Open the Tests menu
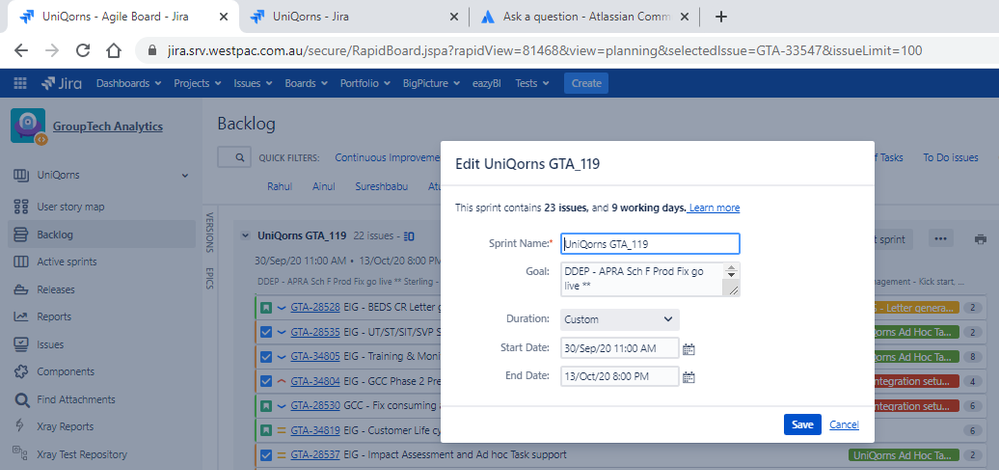 [x=531, y=83]
